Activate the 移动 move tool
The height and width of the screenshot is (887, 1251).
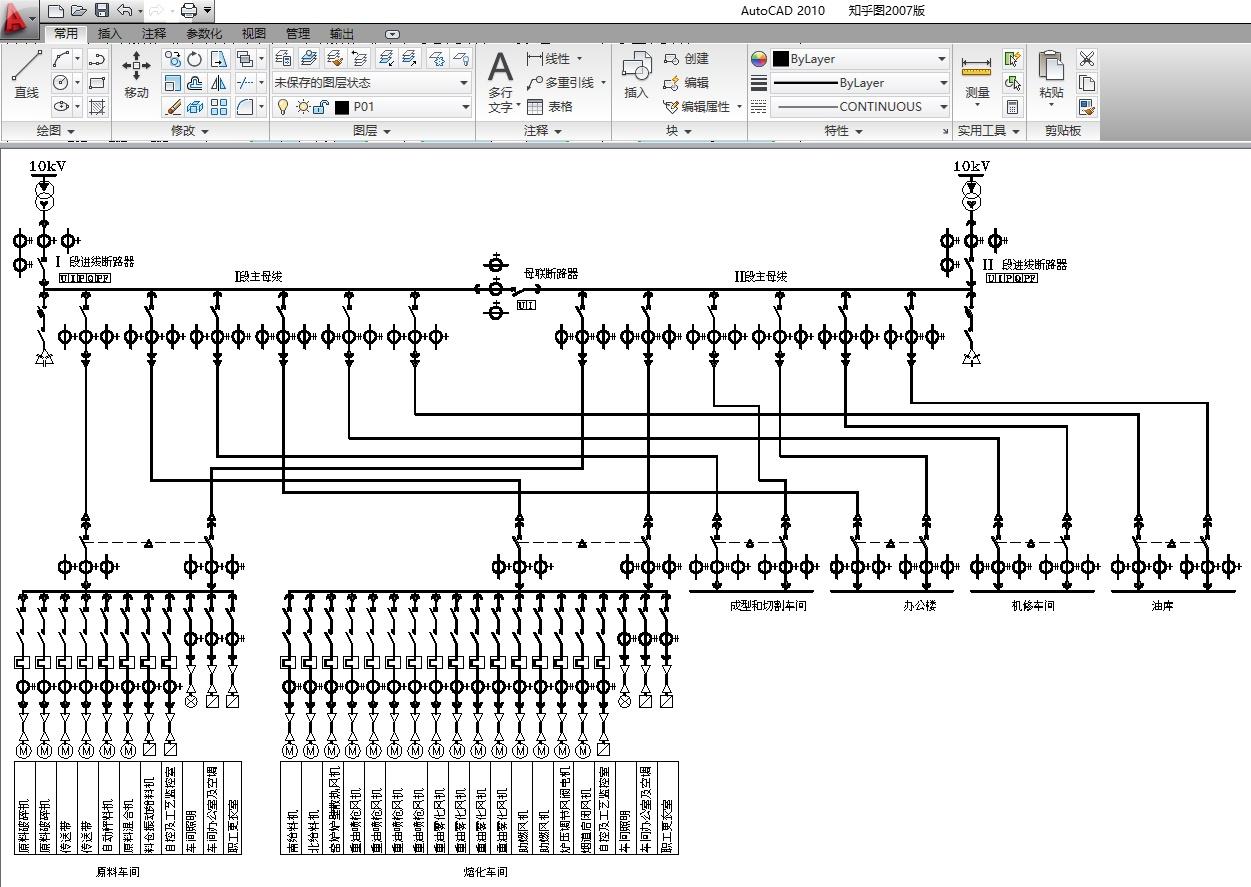pos(136,75)
